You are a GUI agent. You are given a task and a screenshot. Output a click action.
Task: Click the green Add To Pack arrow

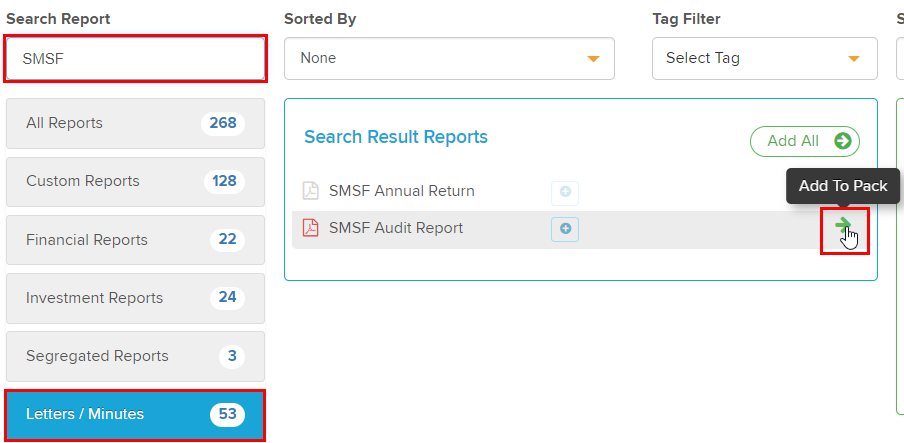click(x=844, y=226)
